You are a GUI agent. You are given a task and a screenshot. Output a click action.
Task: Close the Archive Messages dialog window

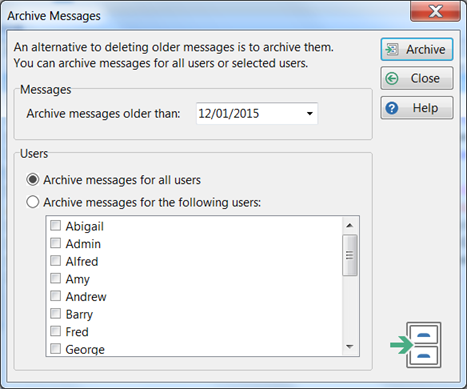click(435, 12)
